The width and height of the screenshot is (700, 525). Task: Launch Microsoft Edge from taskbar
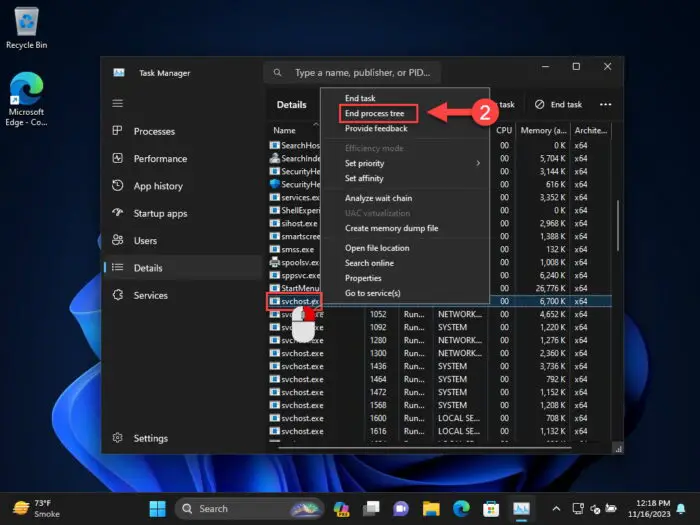(x=461, y=508)
